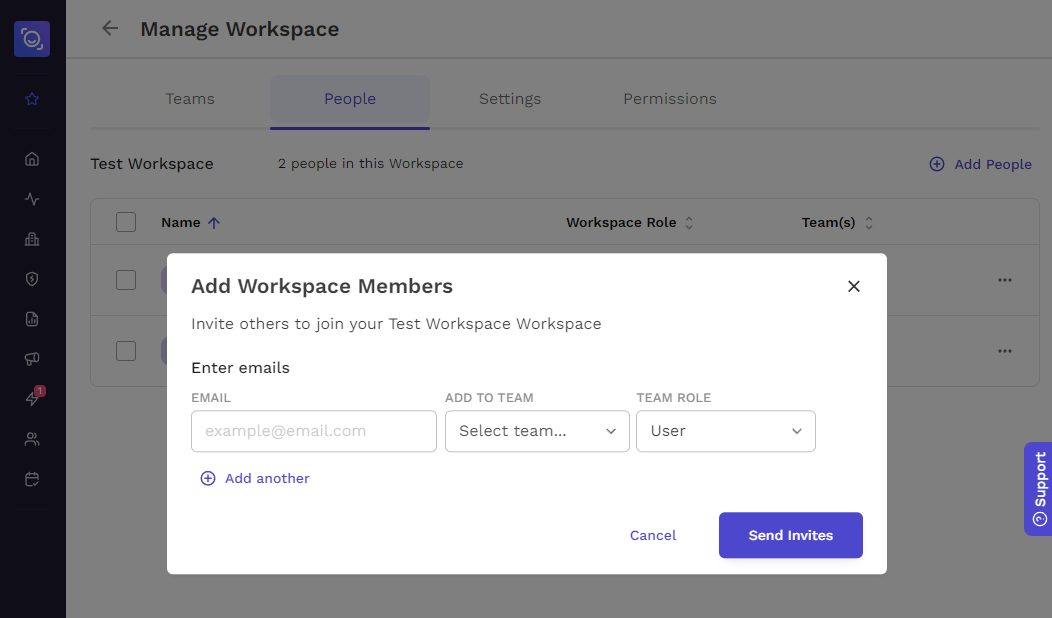Open the shield security icon
1052x618 pixels.
(x=32, y=279)
